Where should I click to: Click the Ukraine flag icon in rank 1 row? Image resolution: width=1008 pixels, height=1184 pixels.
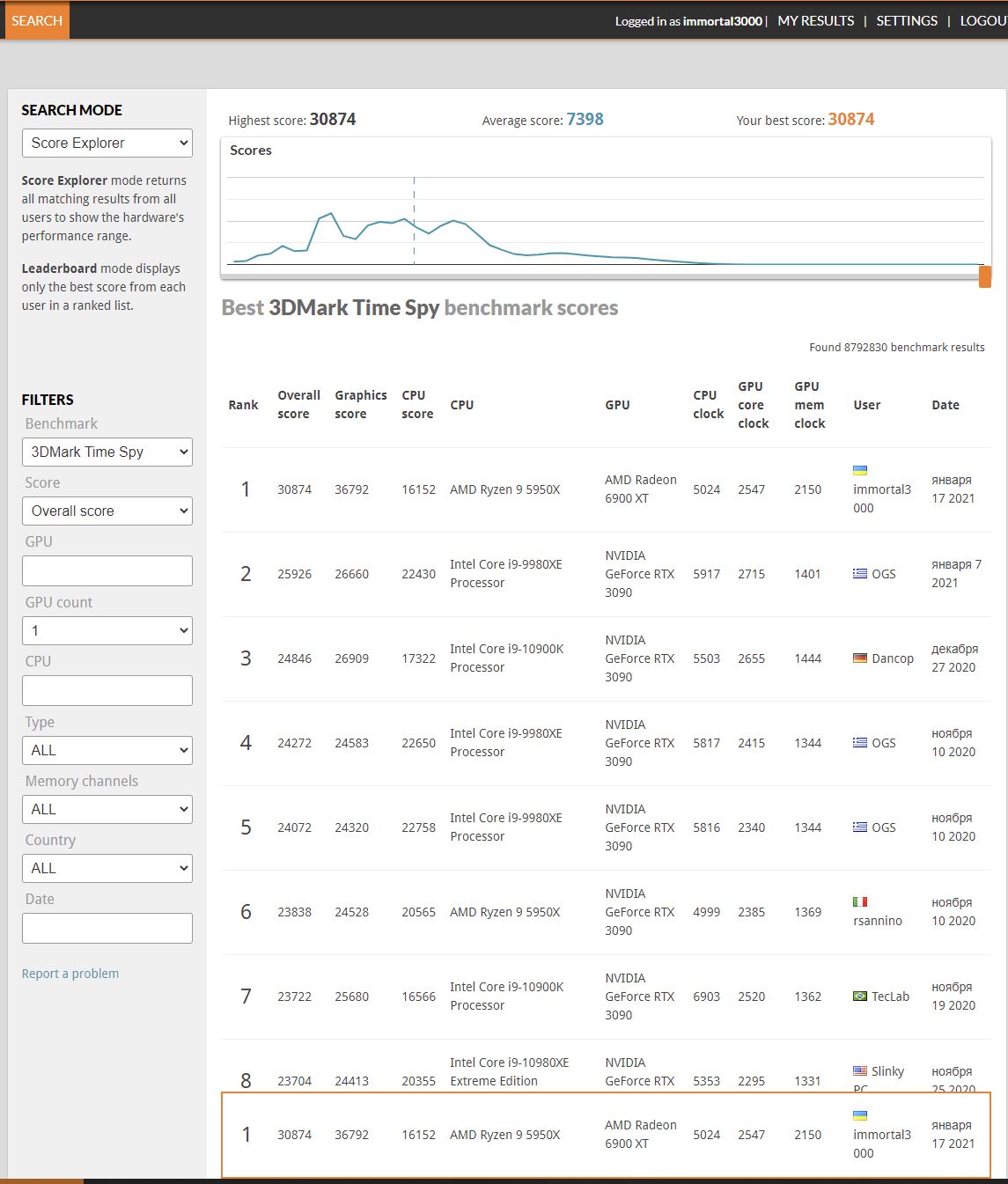click(x=860, y=471)
